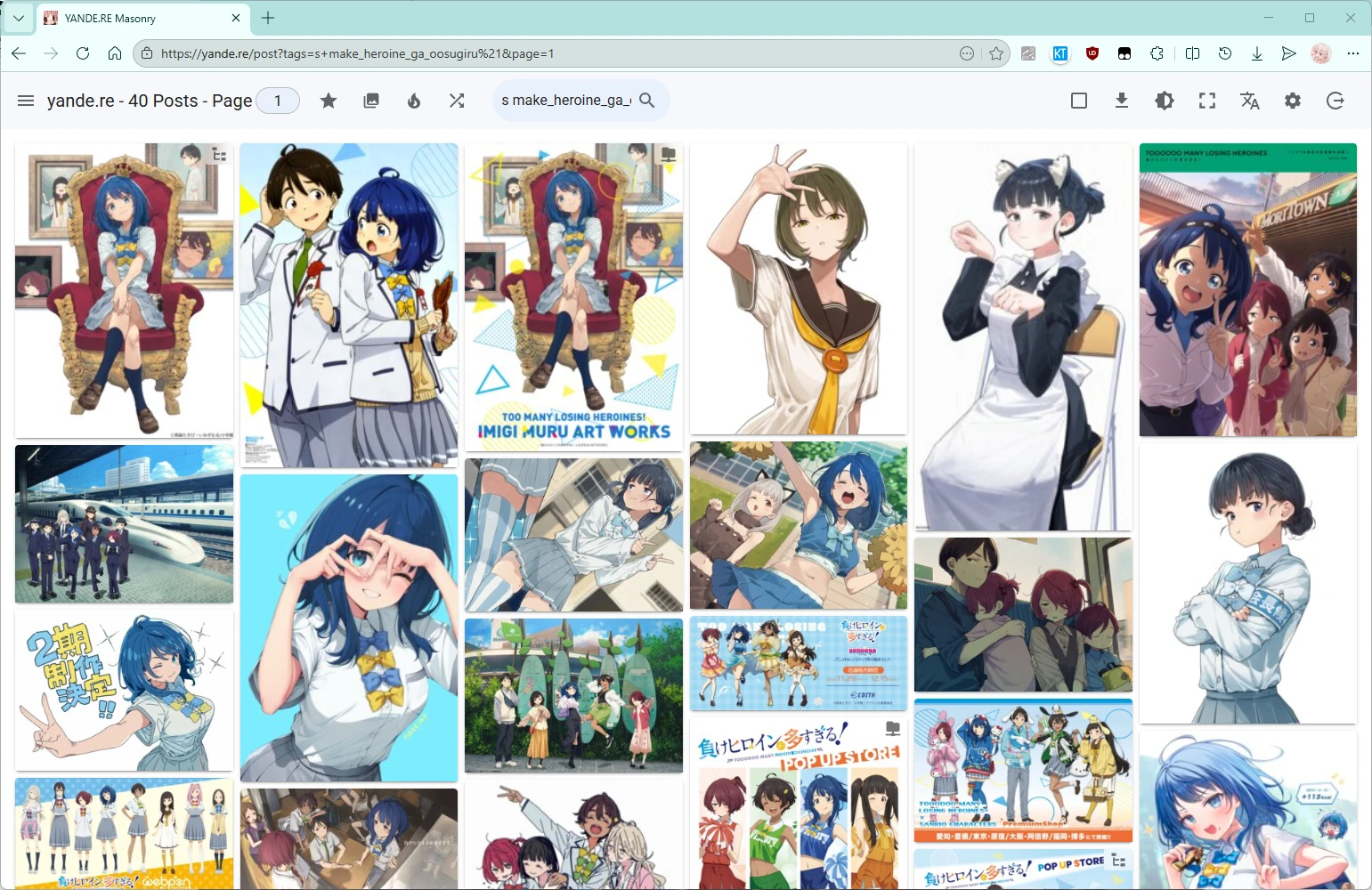Focus the tag search input field
The height and width of the screenshot is (890, 1372).
coord(566,101)
